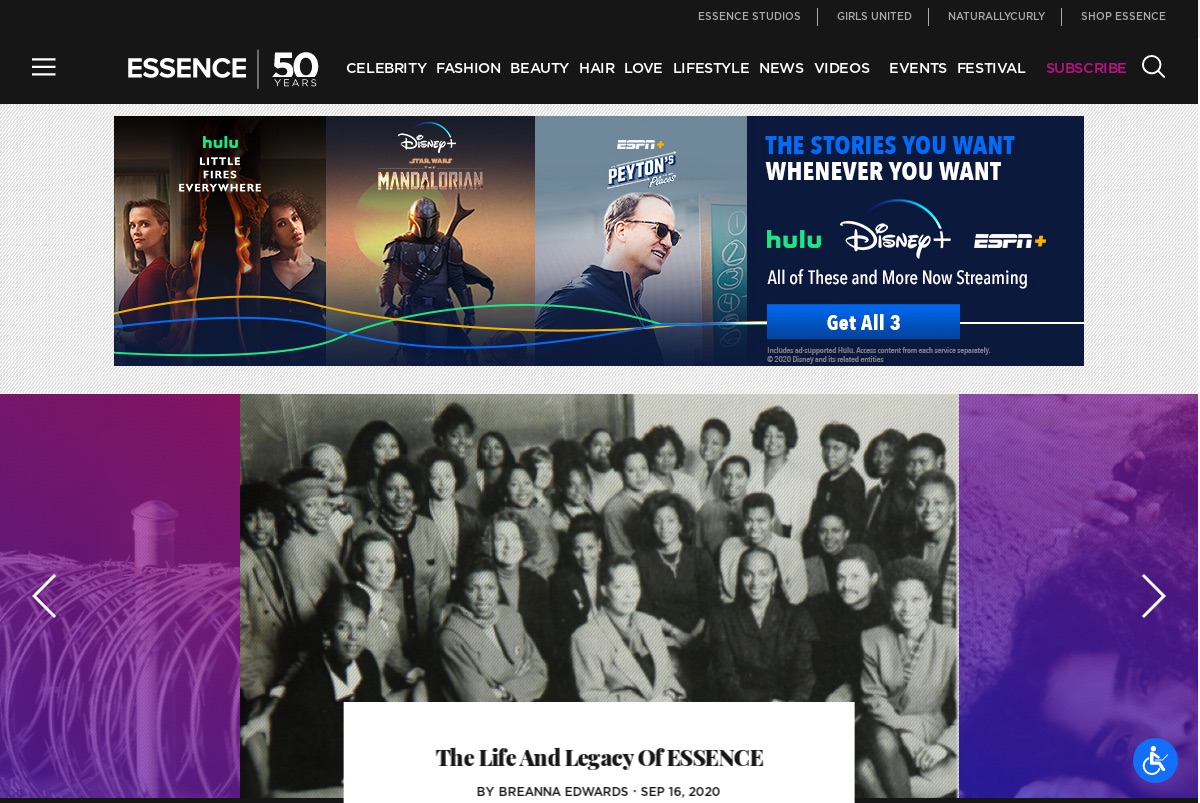
Task: Open the Shop Essence link
Action: point(1123,16)
